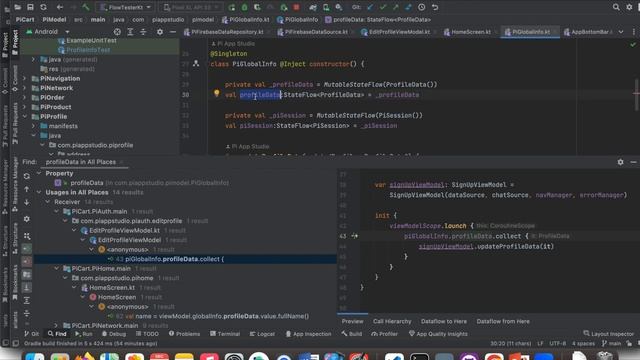Open Git history clock icon
640x360 pixels.
[x=422, y=7]
